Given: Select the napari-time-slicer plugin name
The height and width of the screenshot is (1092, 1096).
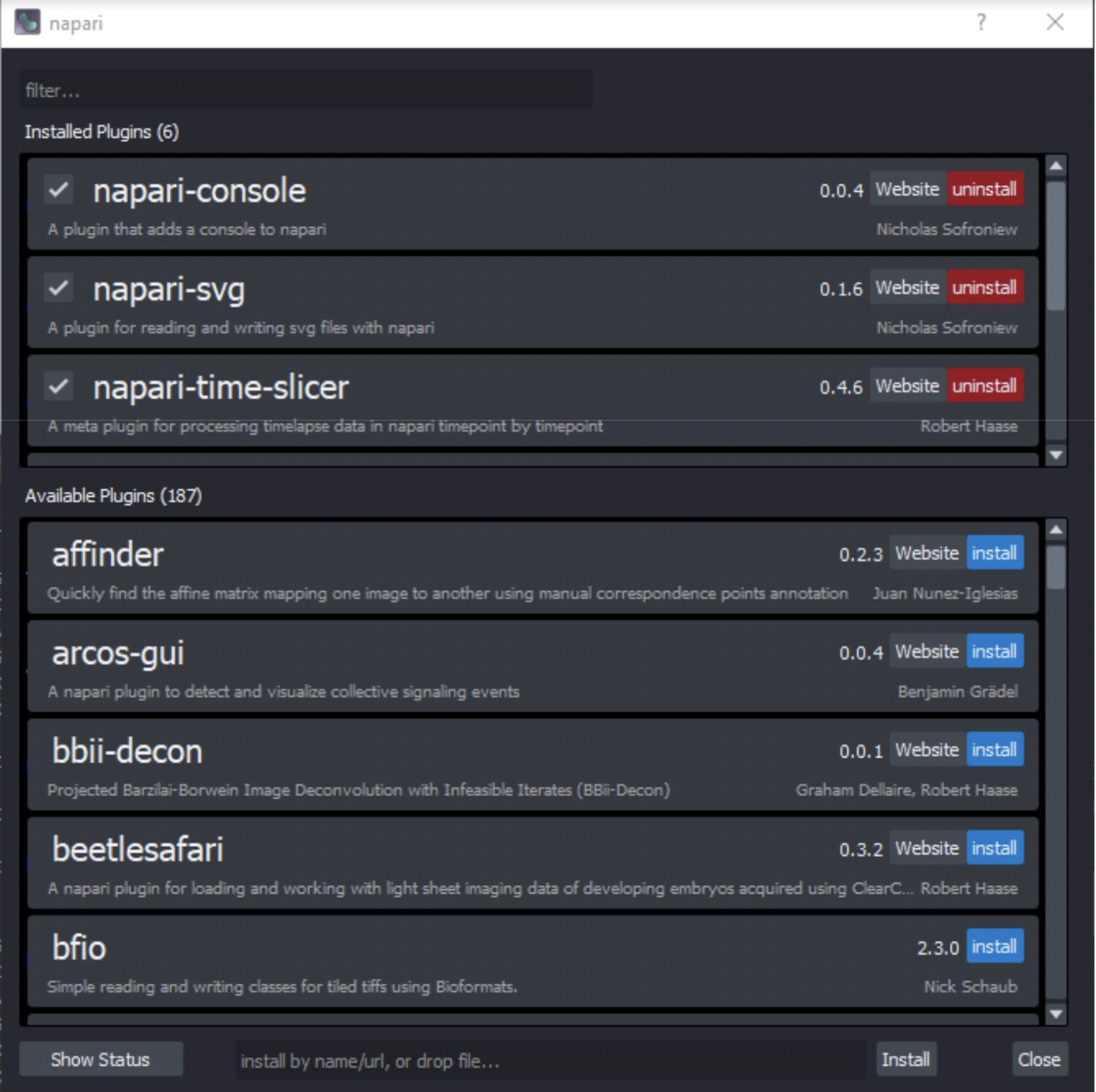Looking at the screenshot, I should 221,388.
